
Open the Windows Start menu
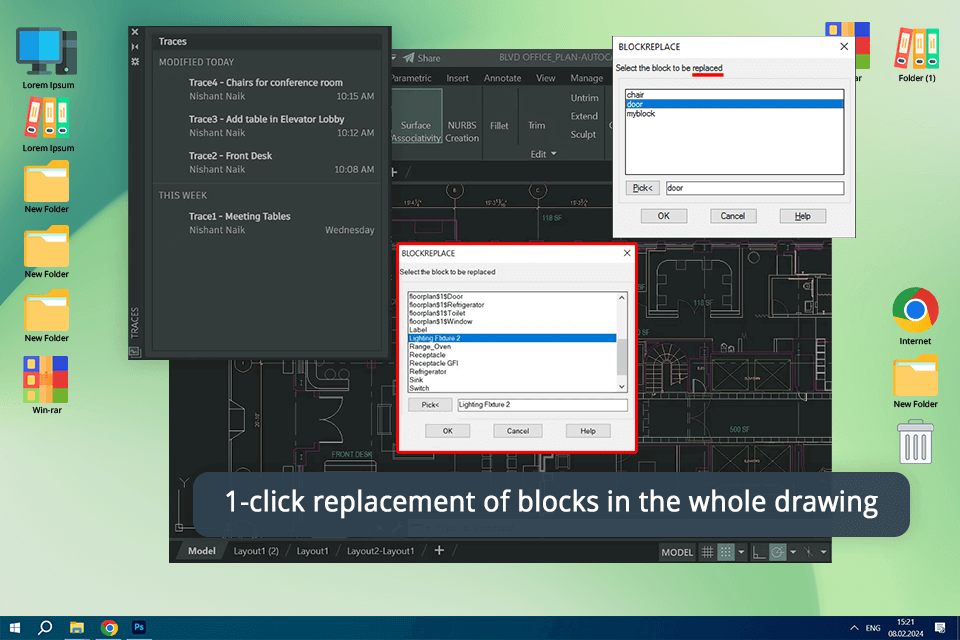click(x=15, y=628)
